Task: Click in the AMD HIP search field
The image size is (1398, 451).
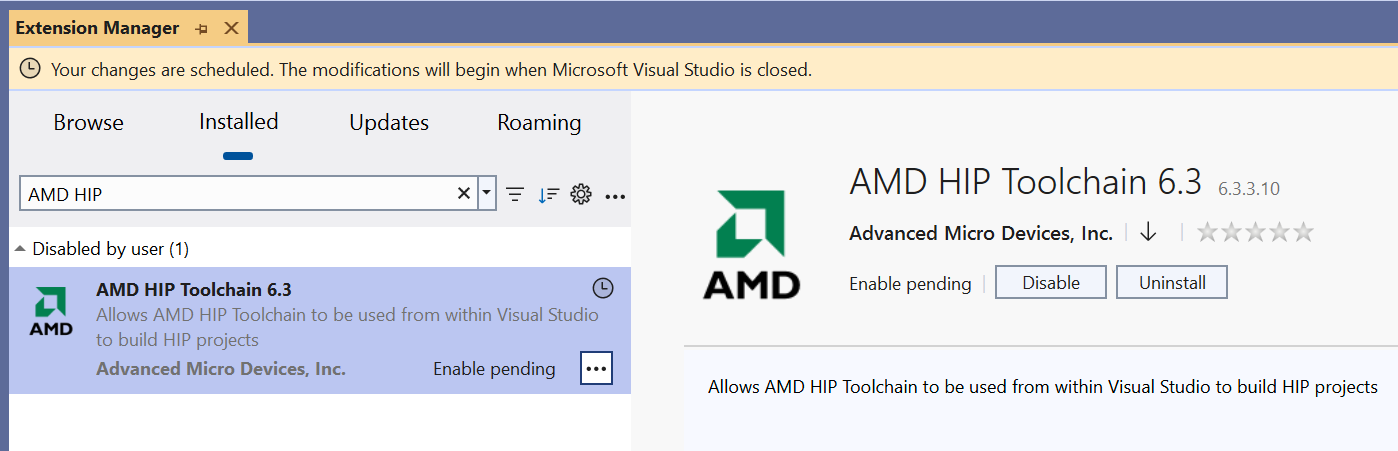Action: (240, 194)
